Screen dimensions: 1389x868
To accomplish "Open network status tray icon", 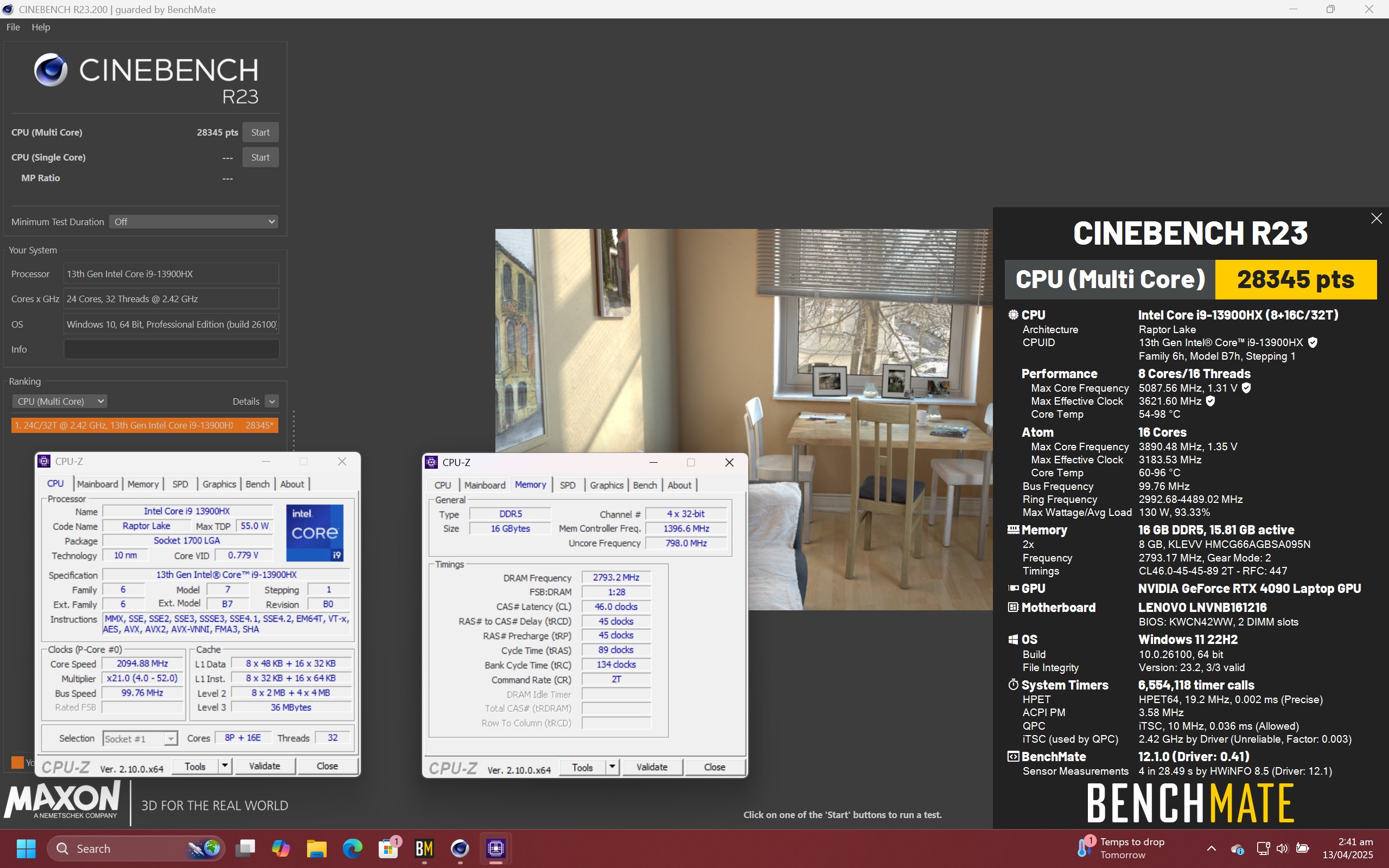I will [1263, 848].
